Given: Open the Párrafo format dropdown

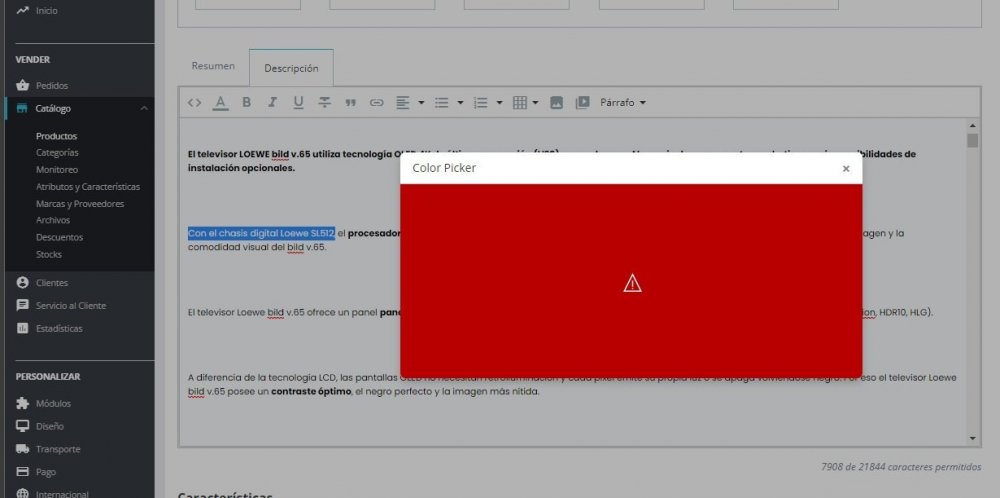Looking at the screenshot, I should (x=623, y=103).
